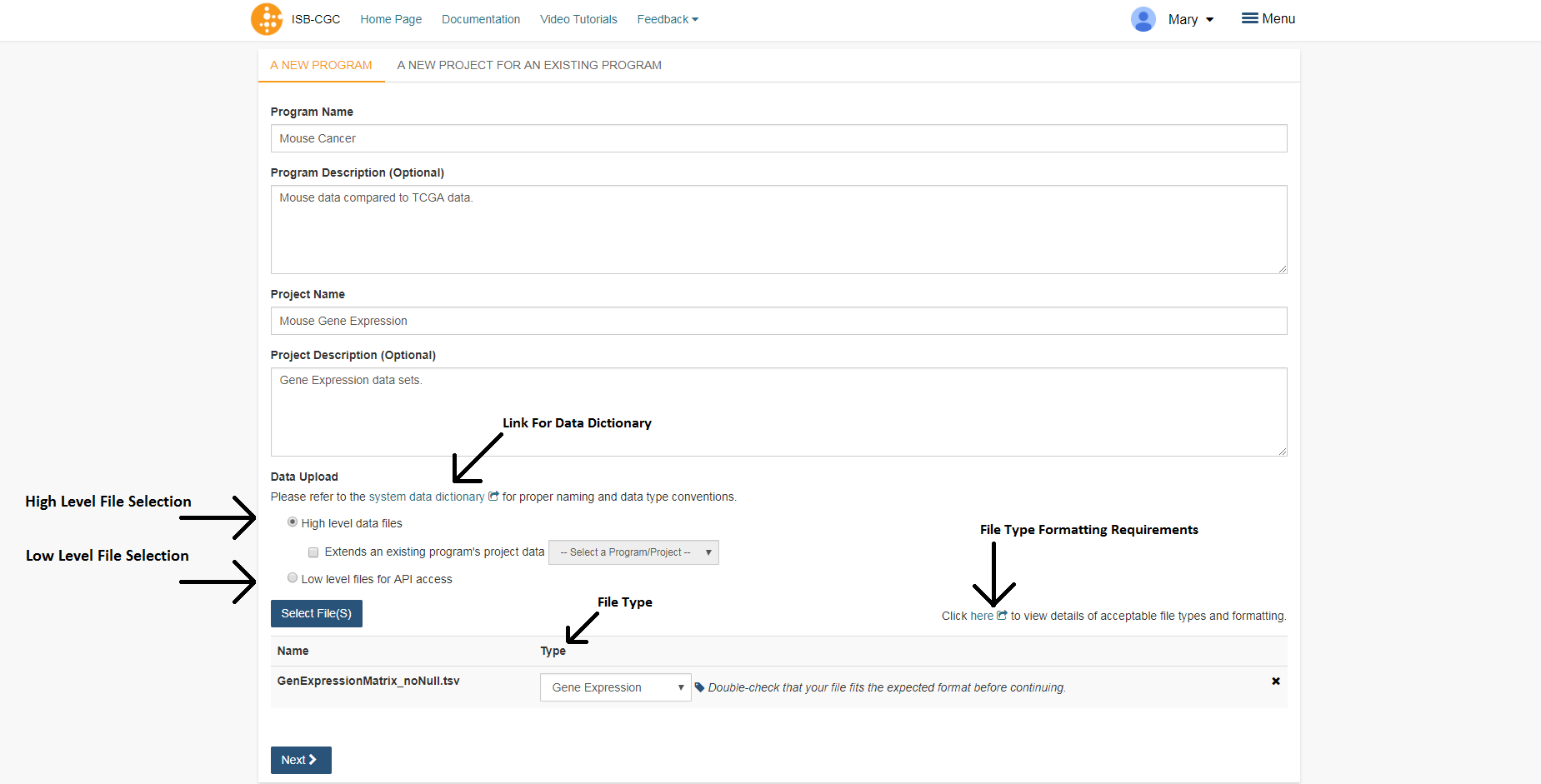Remove the GenExpressionMatrix_noNull.tsv file with X icon
This screenshot has height=784, width=1541.
point(1275,681)
